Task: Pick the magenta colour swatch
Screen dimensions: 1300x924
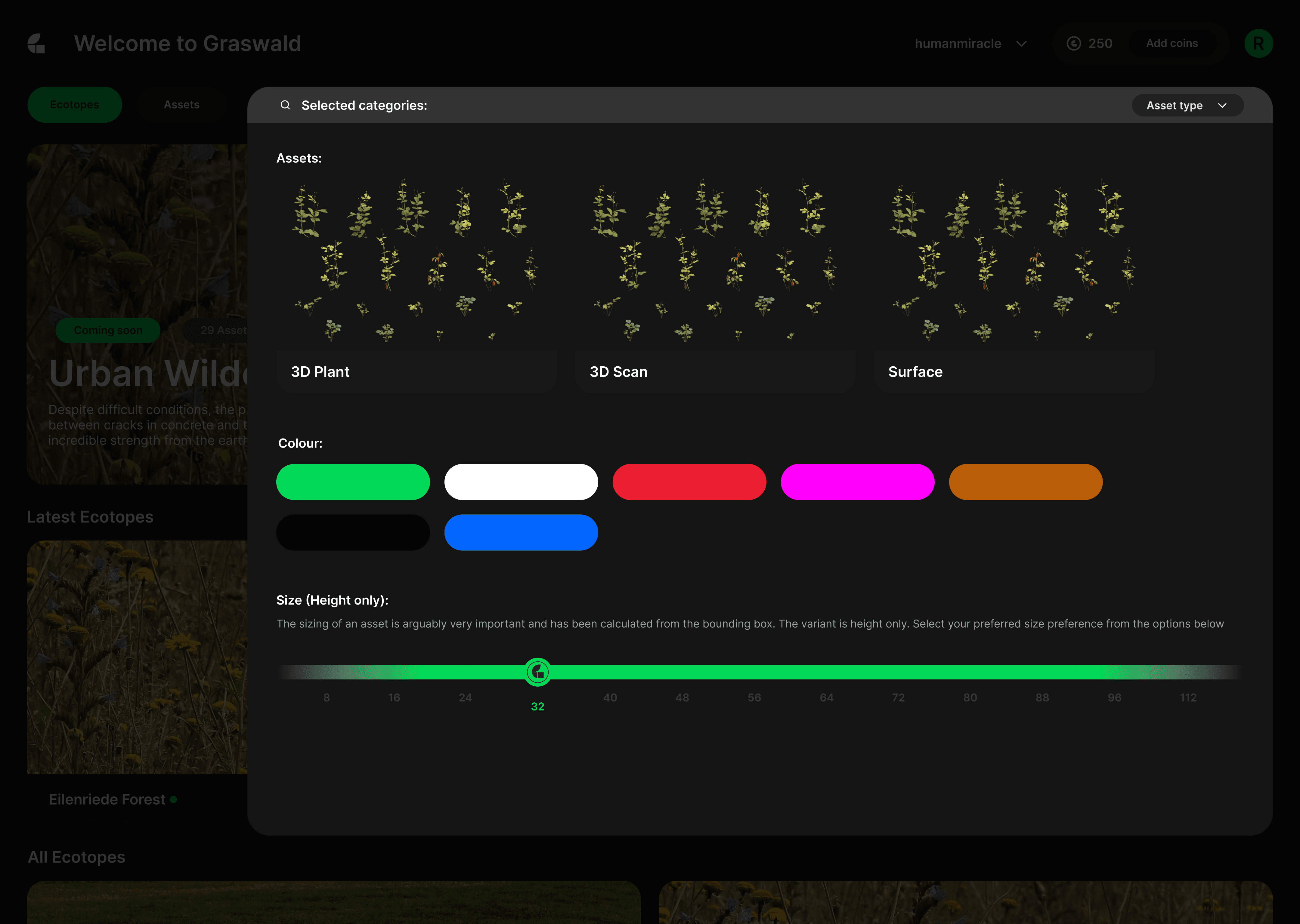Action: [x=857, y=482]
